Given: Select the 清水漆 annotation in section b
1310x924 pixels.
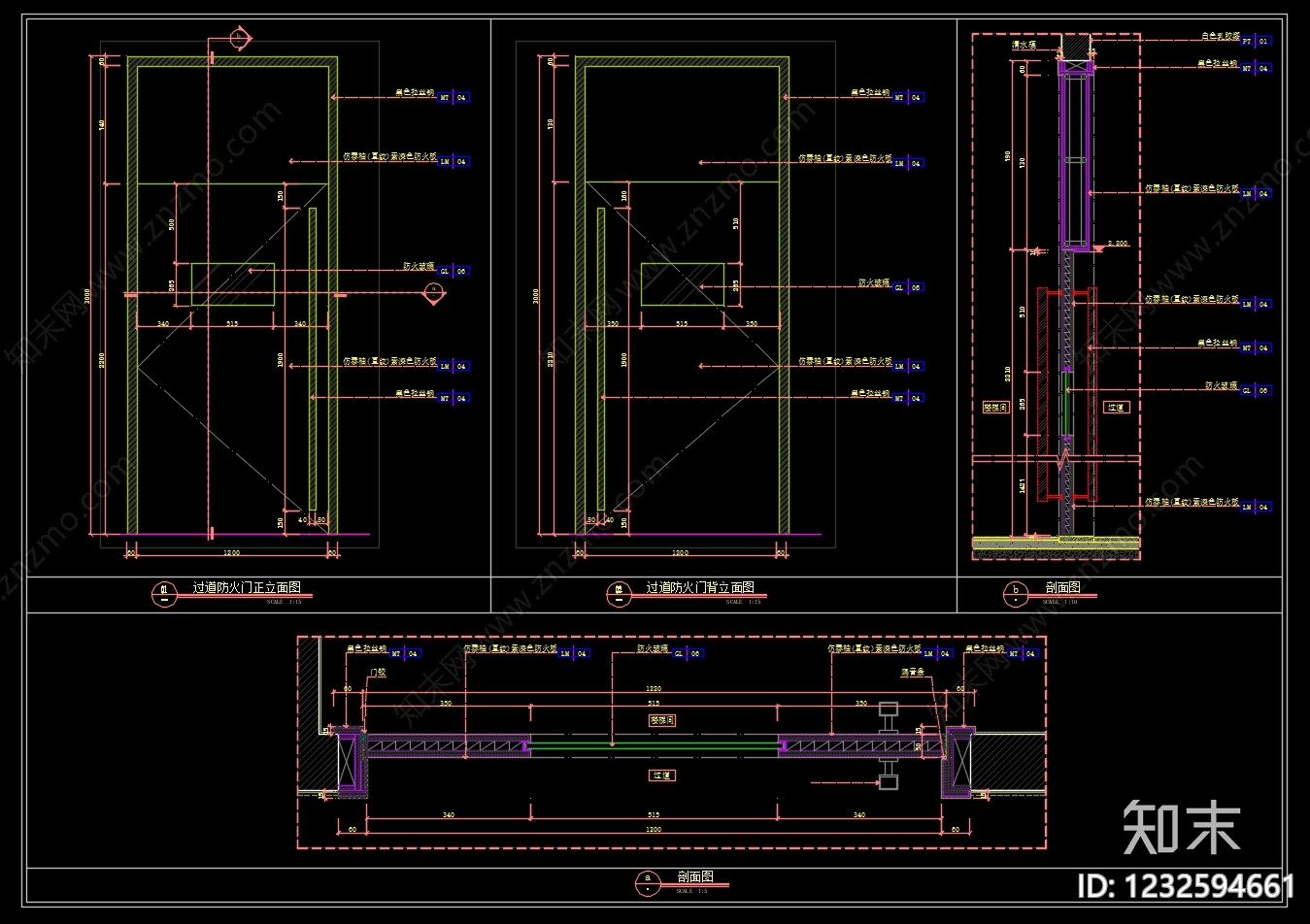Looking at the screenshot, I should 1024,45.
